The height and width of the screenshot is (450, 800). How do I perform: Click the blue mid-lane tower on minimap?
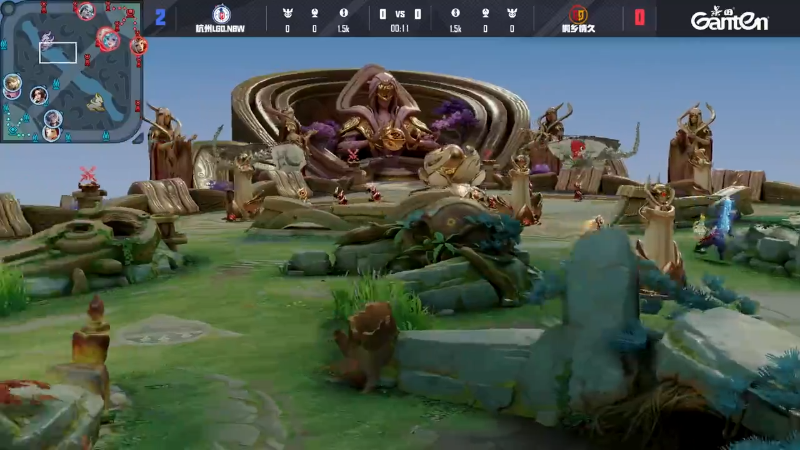point(56,84)
